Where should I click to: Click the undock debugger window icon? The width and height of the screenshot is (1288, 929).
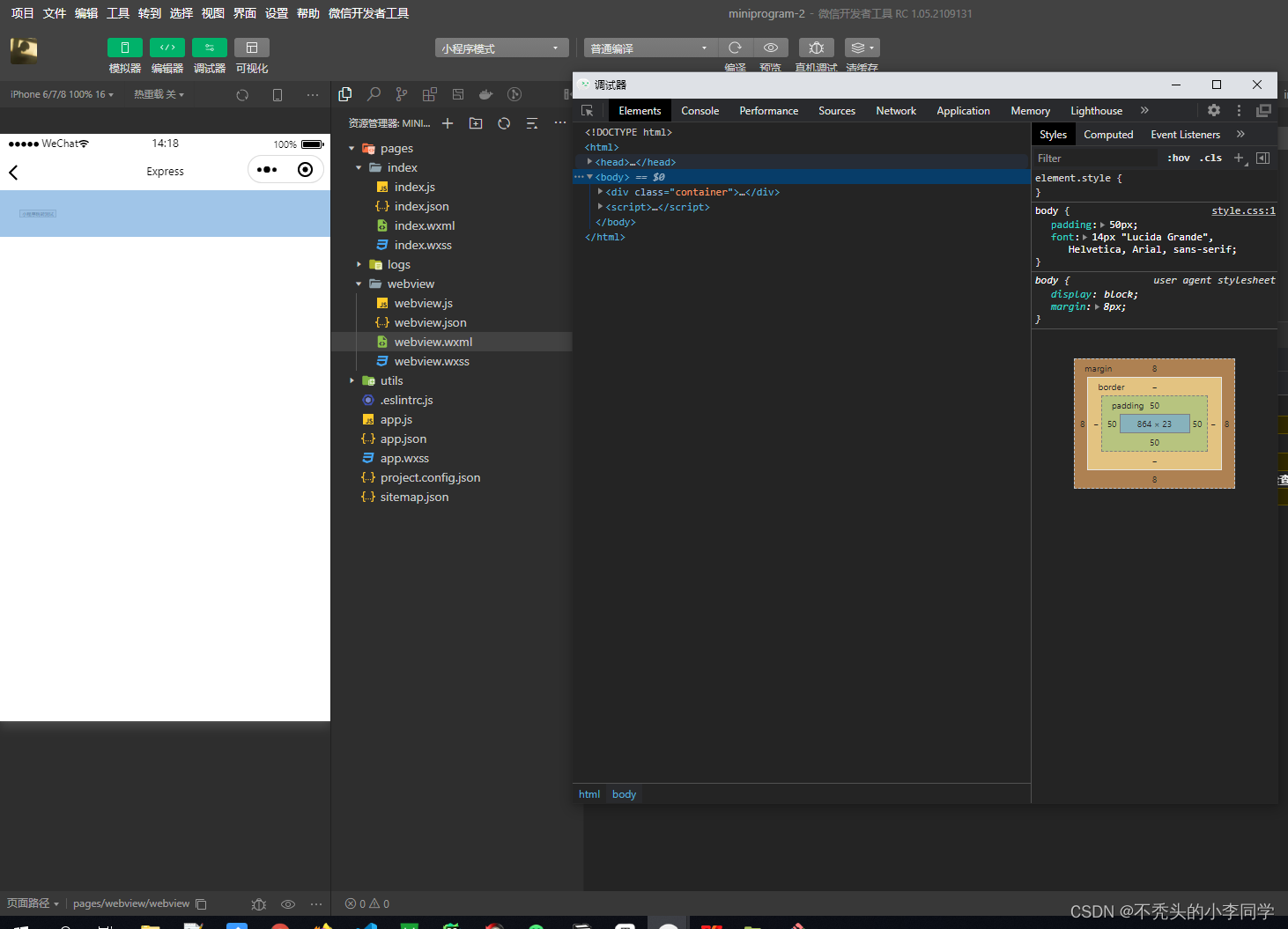1263,110
